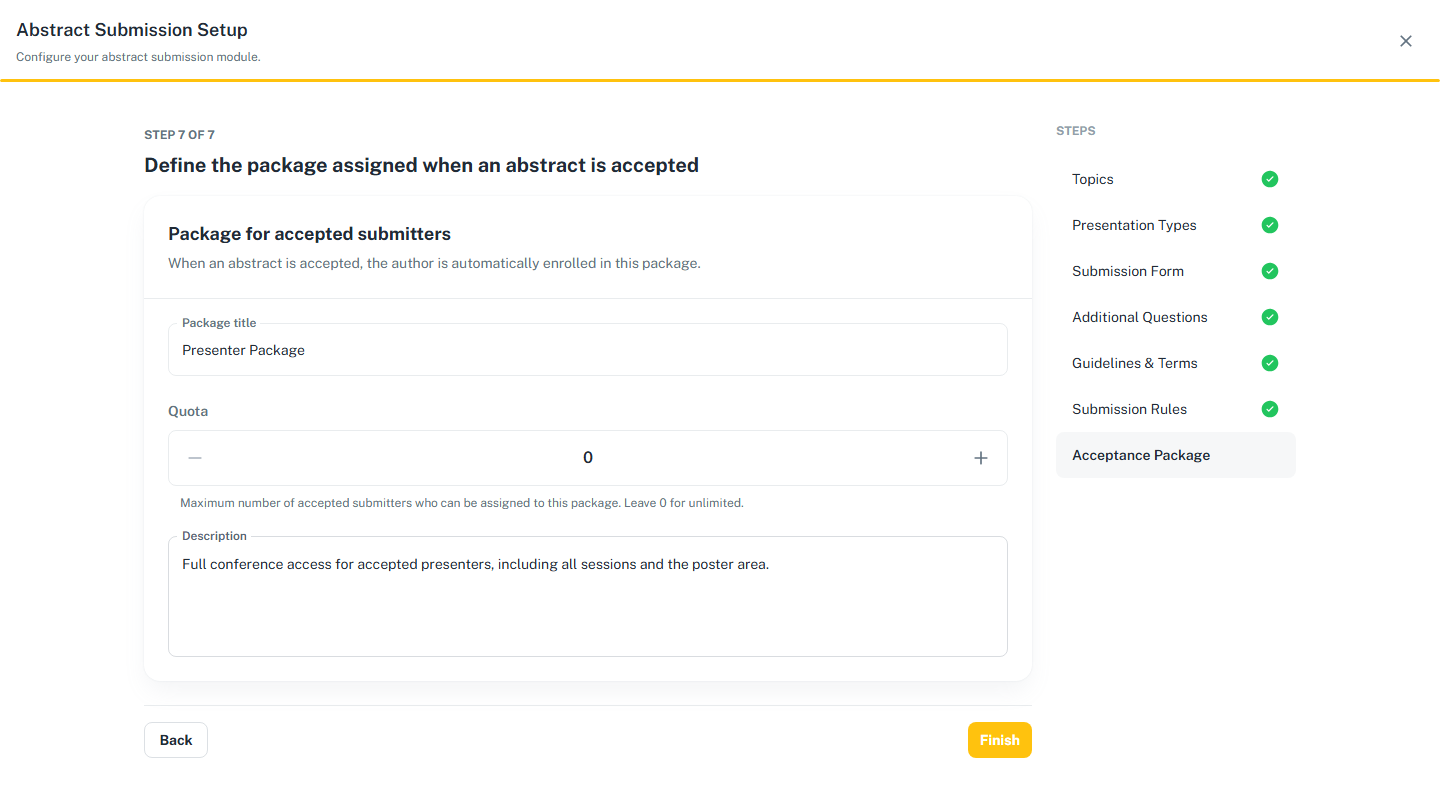Click the Back button
This screenshot has height=799, width=1440.
[176, 740]
